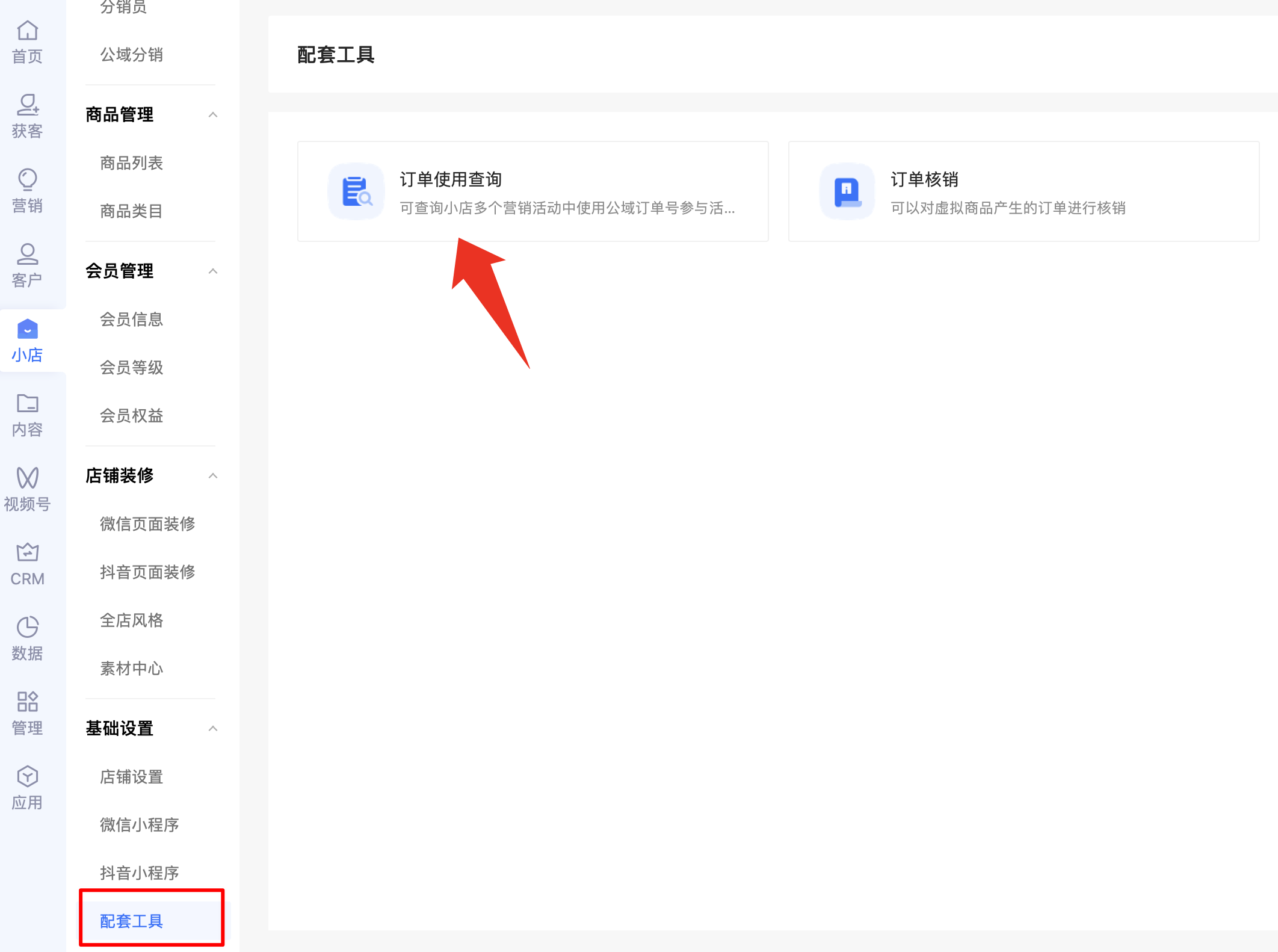
Task: Go to 抖音页面装修
Action: [147, 572]
